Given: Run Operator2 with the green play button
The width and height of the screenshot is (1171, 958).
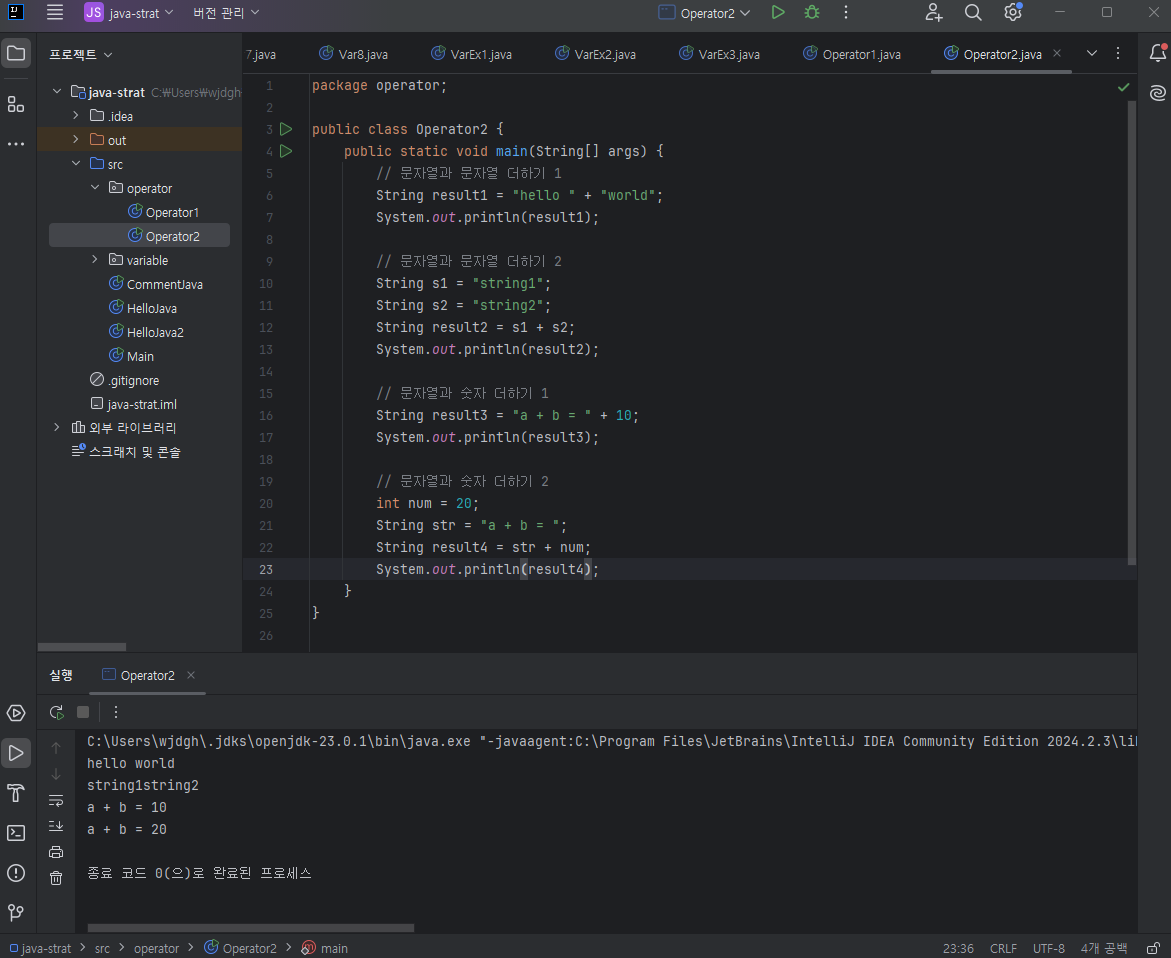Looking at the screenshot, I should pos(777,12).
